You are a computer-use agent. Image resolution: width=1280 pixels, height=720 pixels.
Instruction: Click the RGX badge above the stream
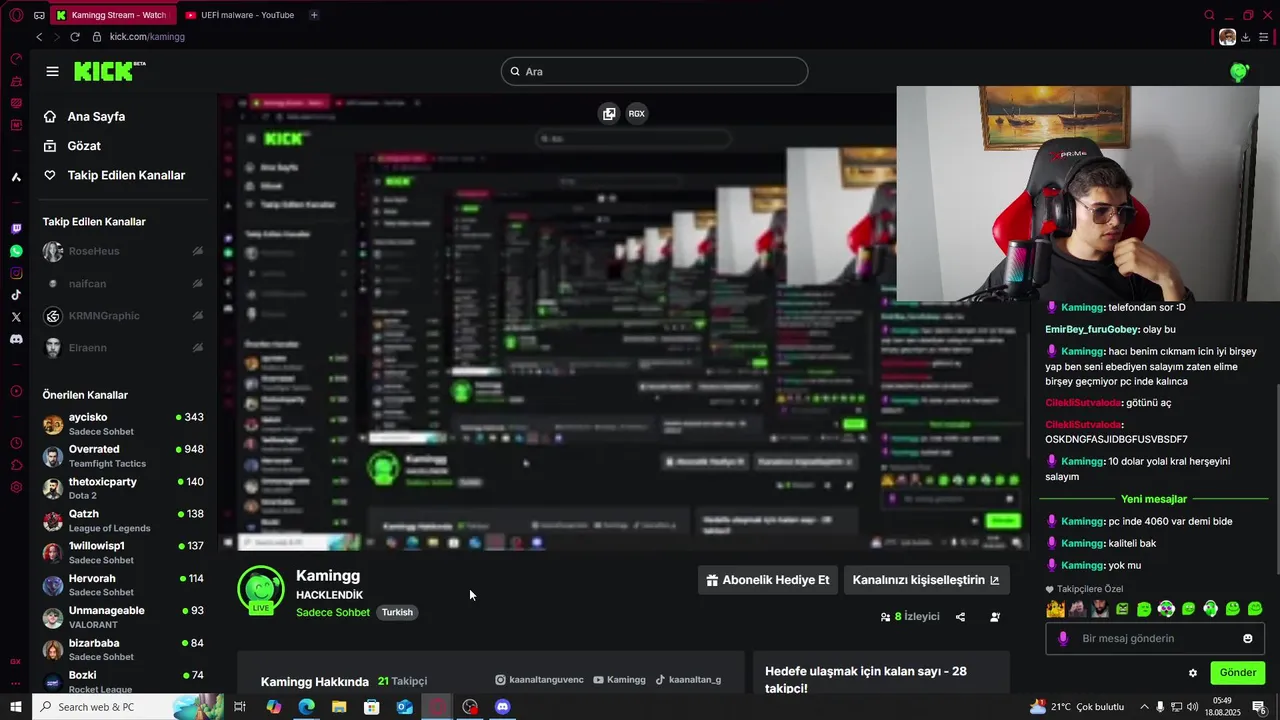[636, 113]
